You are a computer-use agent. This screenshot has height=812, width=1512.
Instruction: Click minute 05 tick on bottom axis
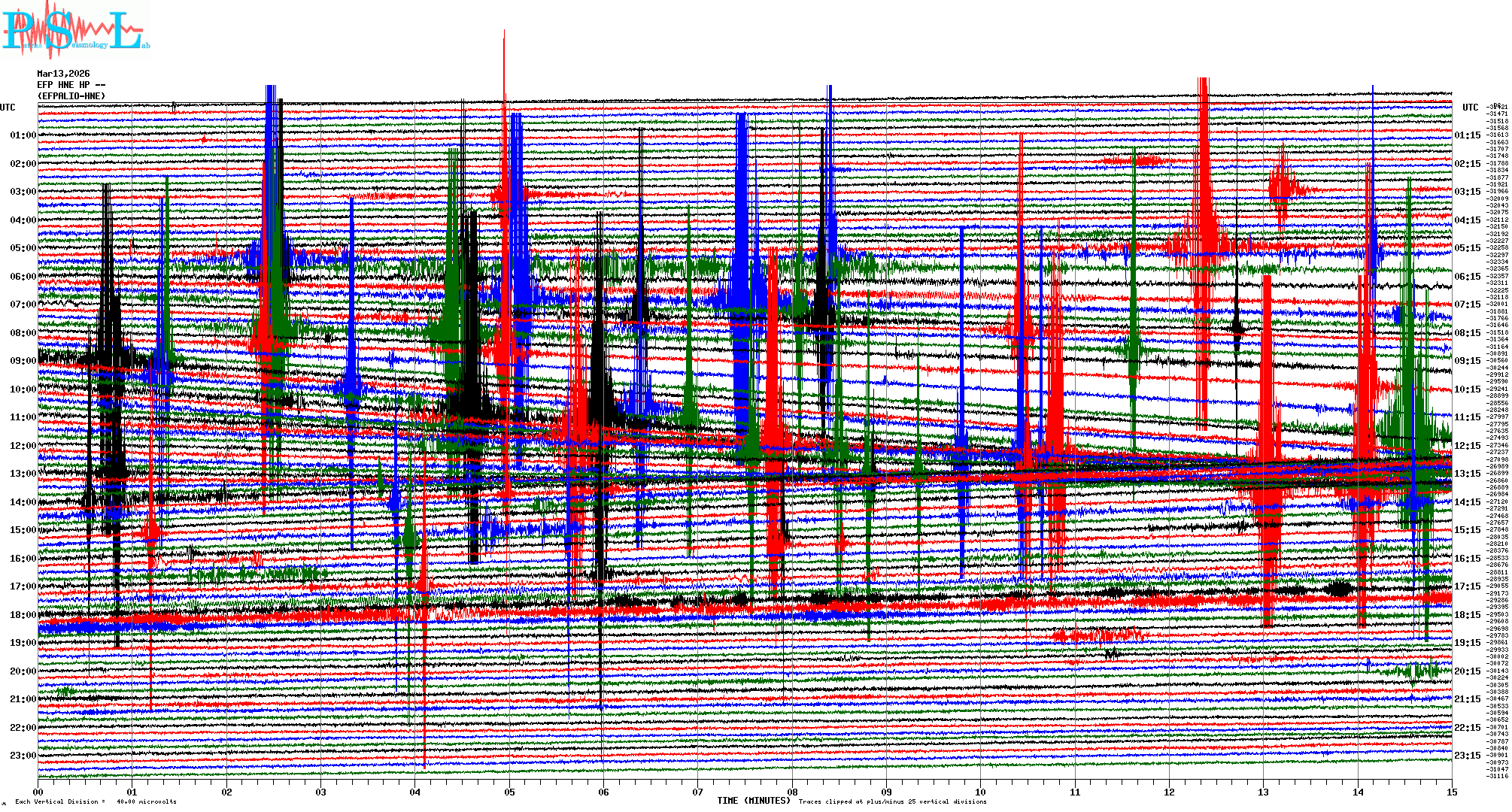point(509,792)
